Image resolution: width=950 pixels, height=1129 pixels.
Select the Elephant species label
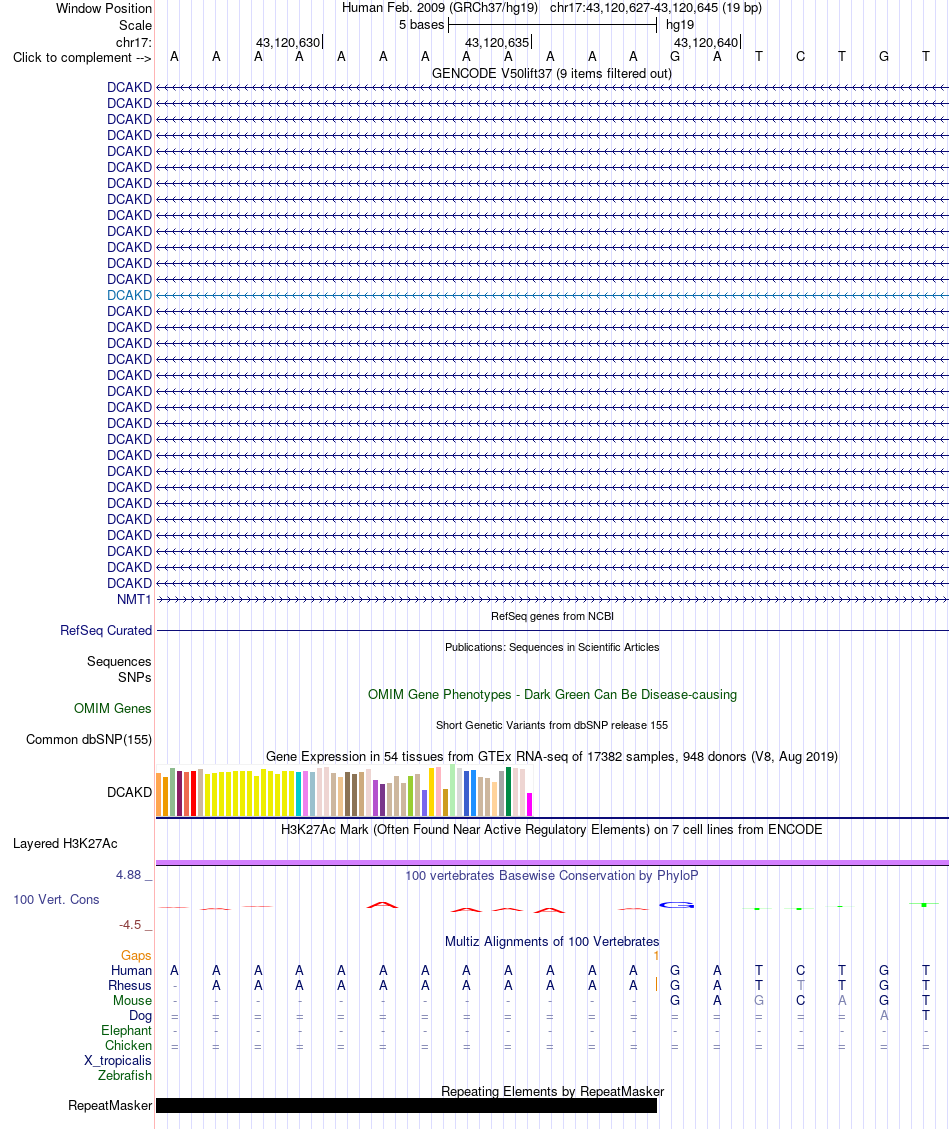tap(126, 1030)
